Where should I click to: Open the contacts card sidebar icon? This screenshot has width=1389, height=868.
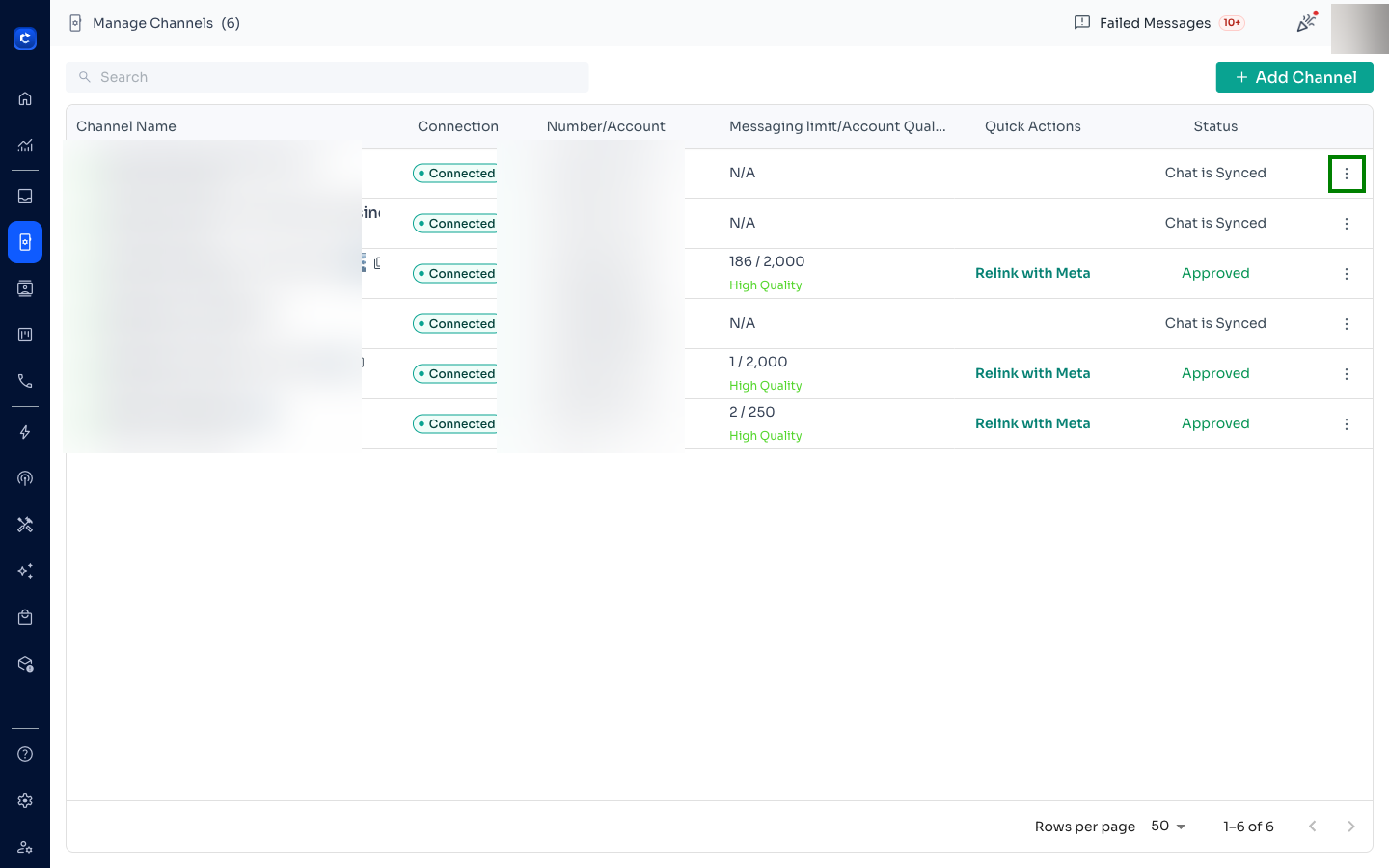pos(25,288)
